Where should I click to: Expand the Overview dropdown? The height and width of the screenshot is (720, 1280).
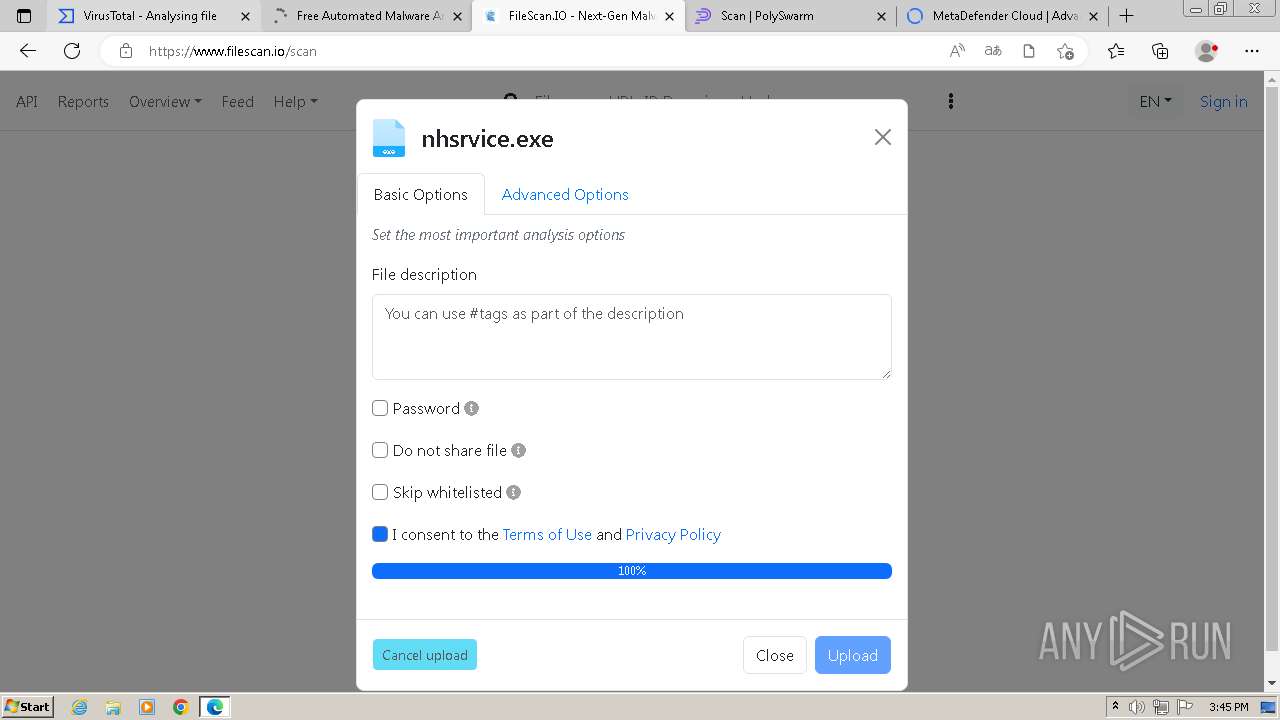(x=165, y=101)
